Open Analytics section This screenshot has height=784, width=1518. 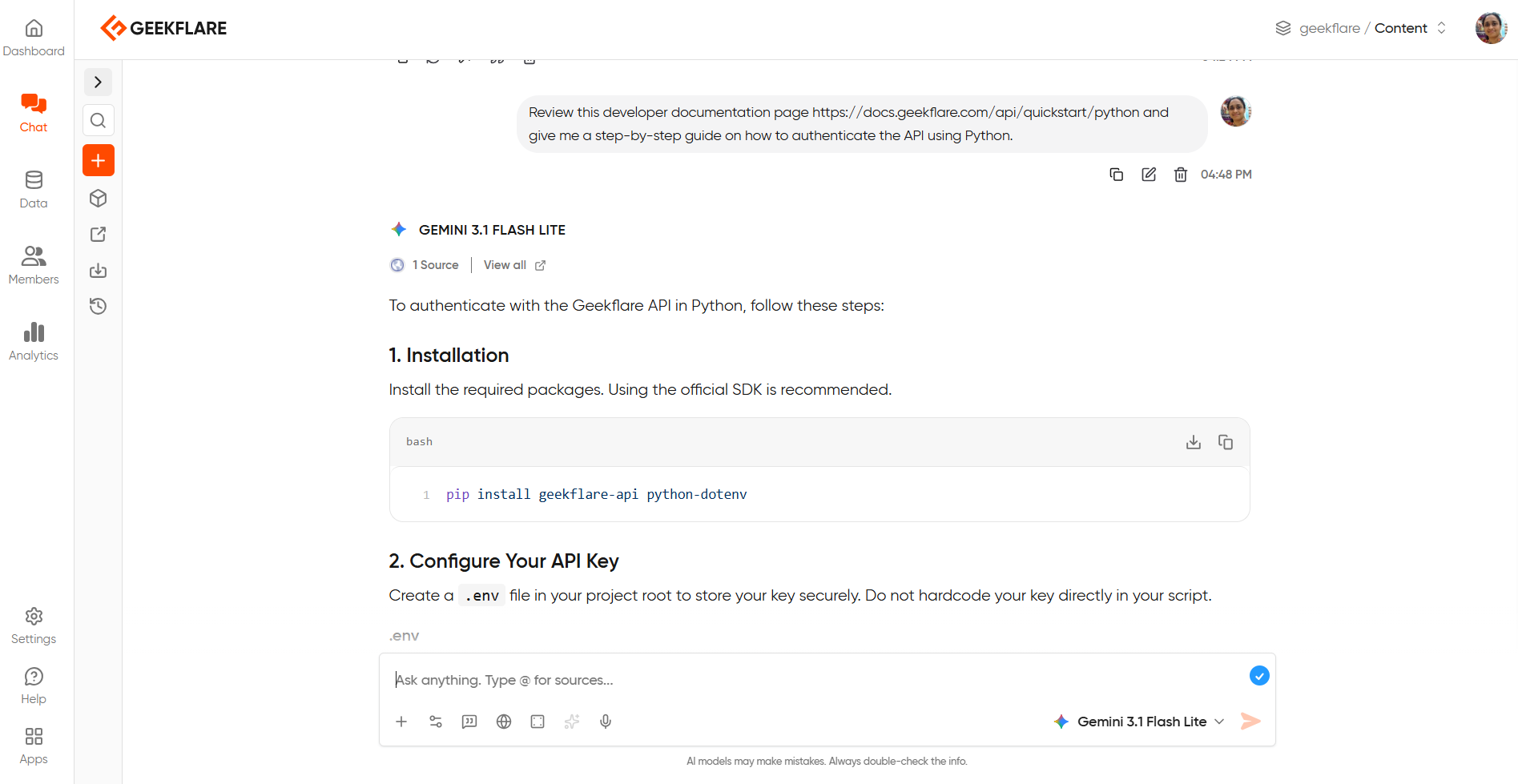(34, 342)
